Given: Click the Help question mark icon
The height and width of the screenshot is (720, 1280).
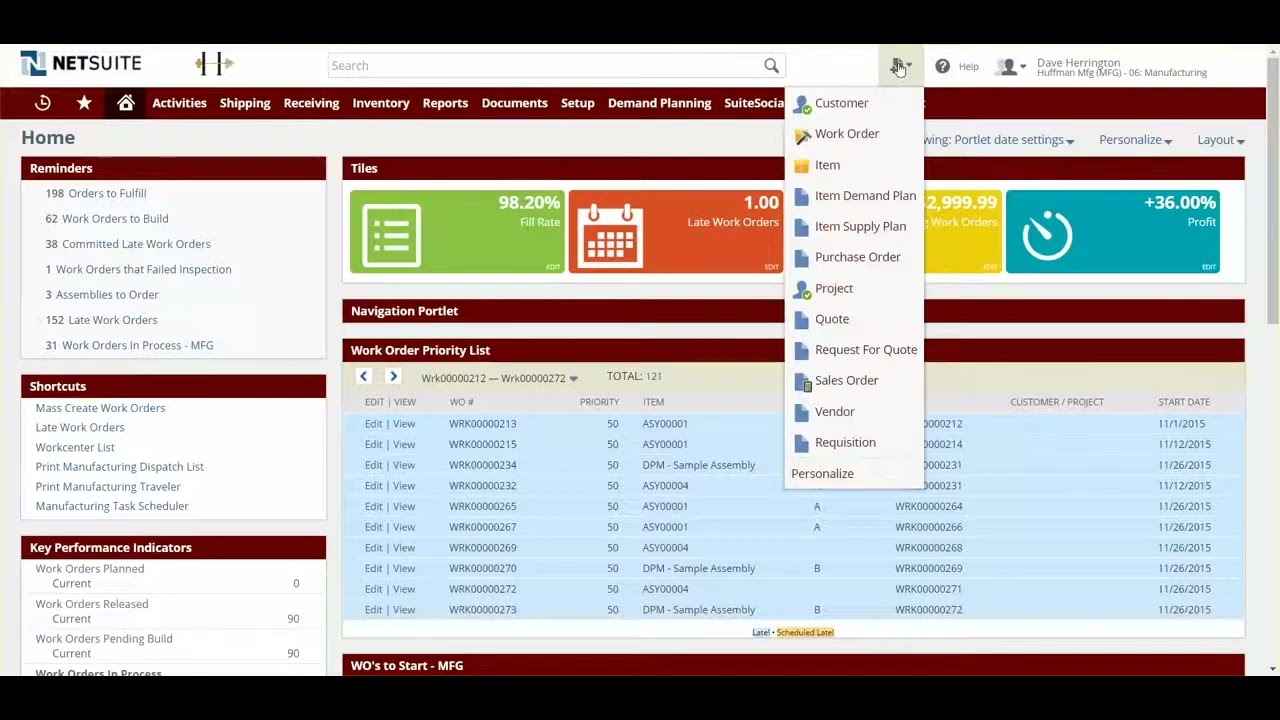Looking at the screenshot, I should pos(942,66).
